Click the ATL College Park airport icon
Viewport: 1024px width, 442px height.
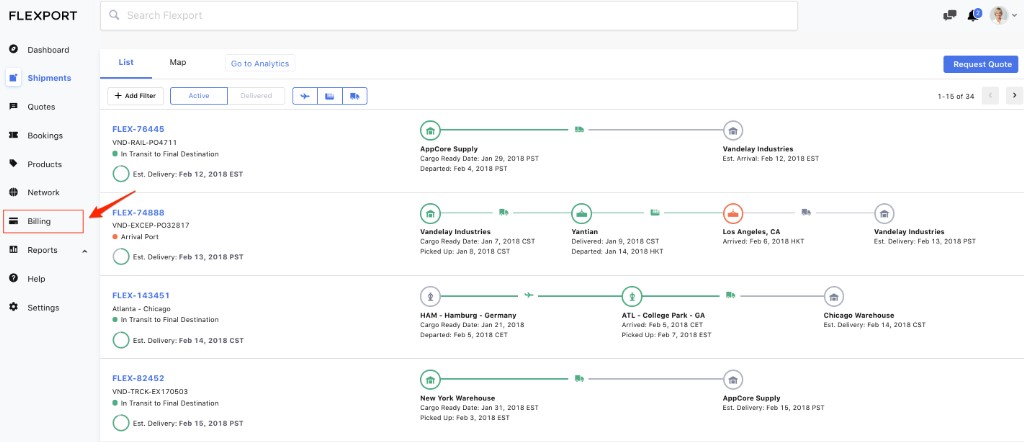click(632, 296)
